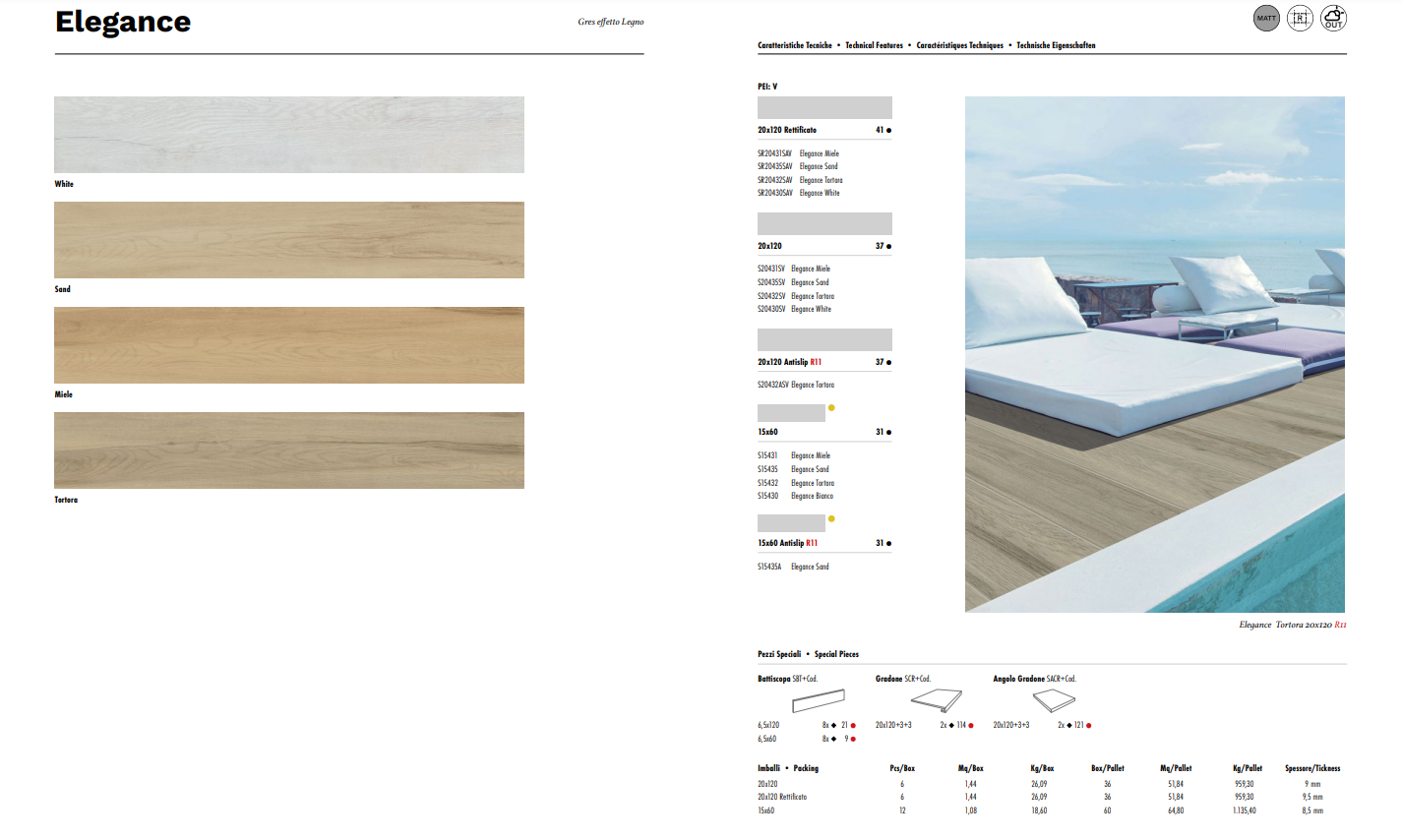Click the Angolo Gradone corner piece drawing
The width and height of the screenshot is (1402, 840).
point(1054,701)
